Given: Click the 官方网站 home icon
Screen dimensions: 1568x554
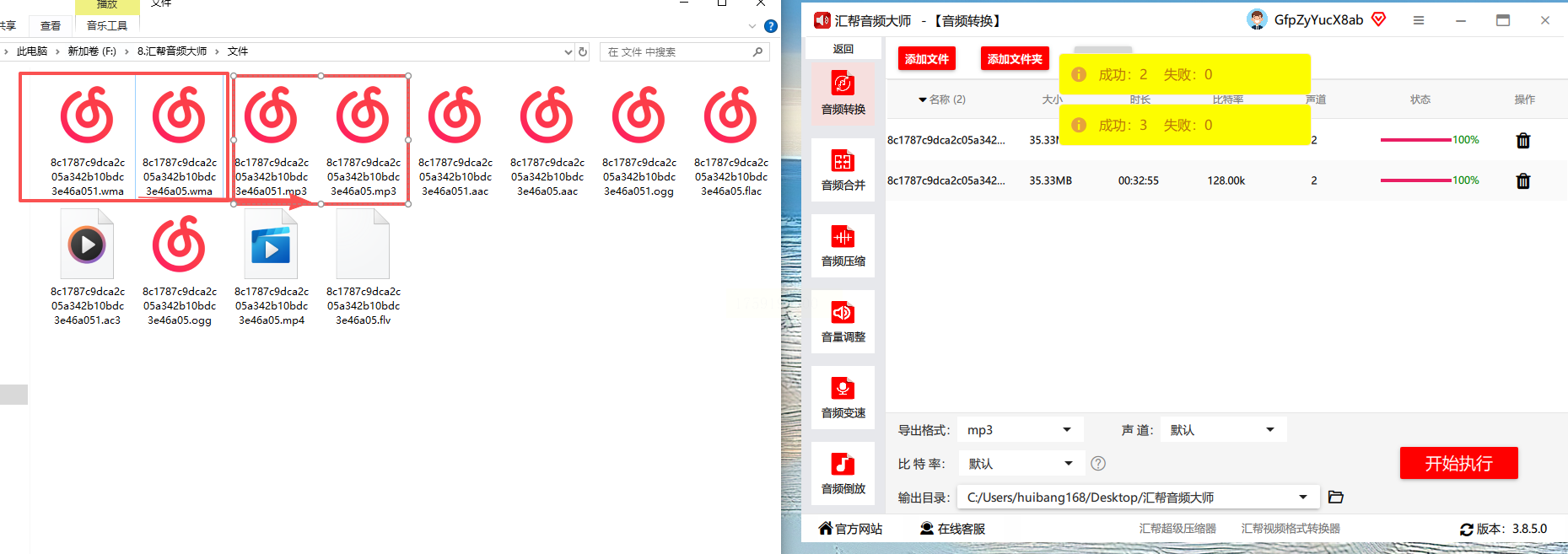Looking at the screenshot, I should pos(826,528).
